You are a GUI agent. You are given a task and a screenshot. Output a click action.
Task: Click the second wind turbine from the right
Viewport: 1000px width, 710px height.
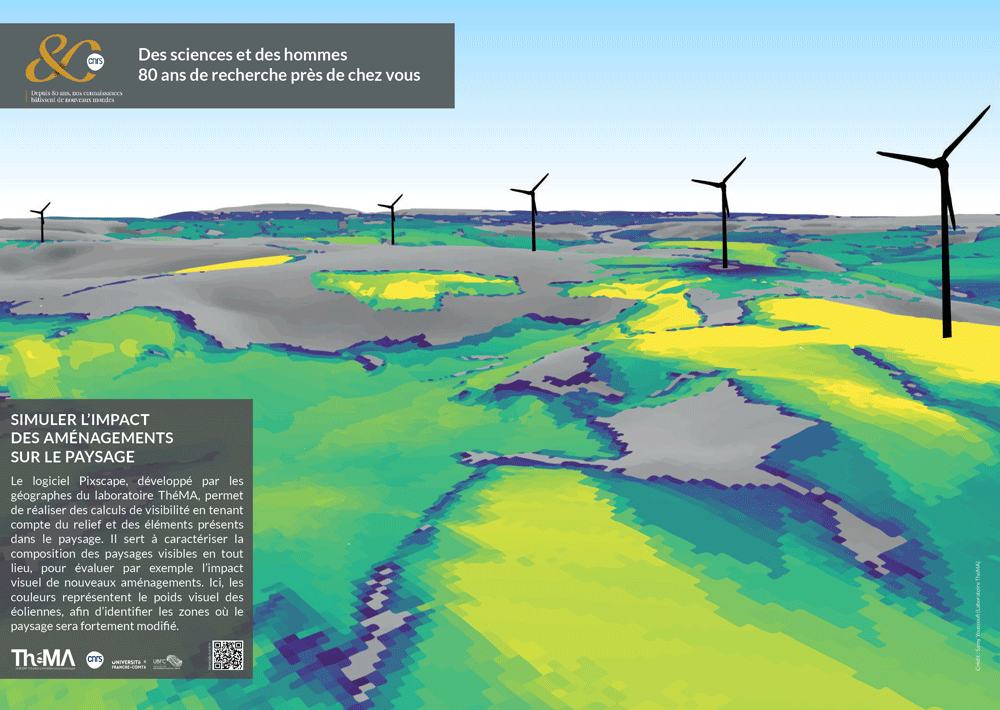pos(724,222)
